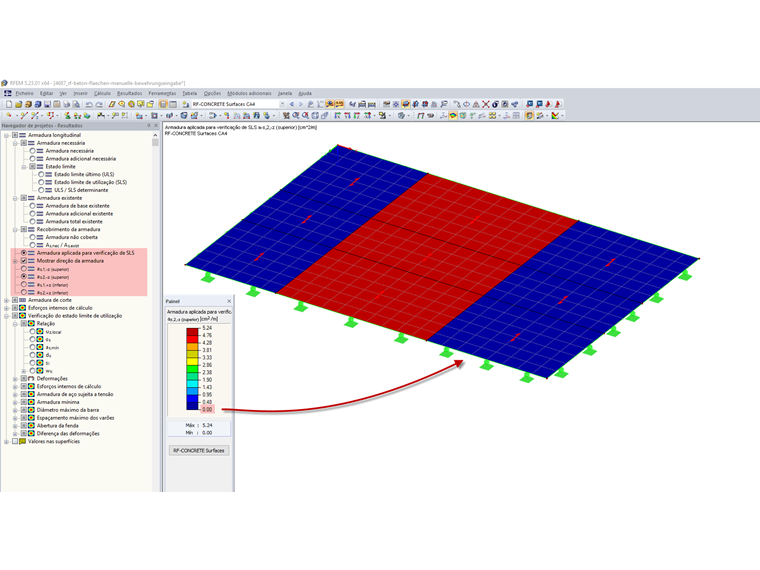This screenshot has height=570, width=760.
Task: Click the Redo arrow icon
Action: coord(99,104)
